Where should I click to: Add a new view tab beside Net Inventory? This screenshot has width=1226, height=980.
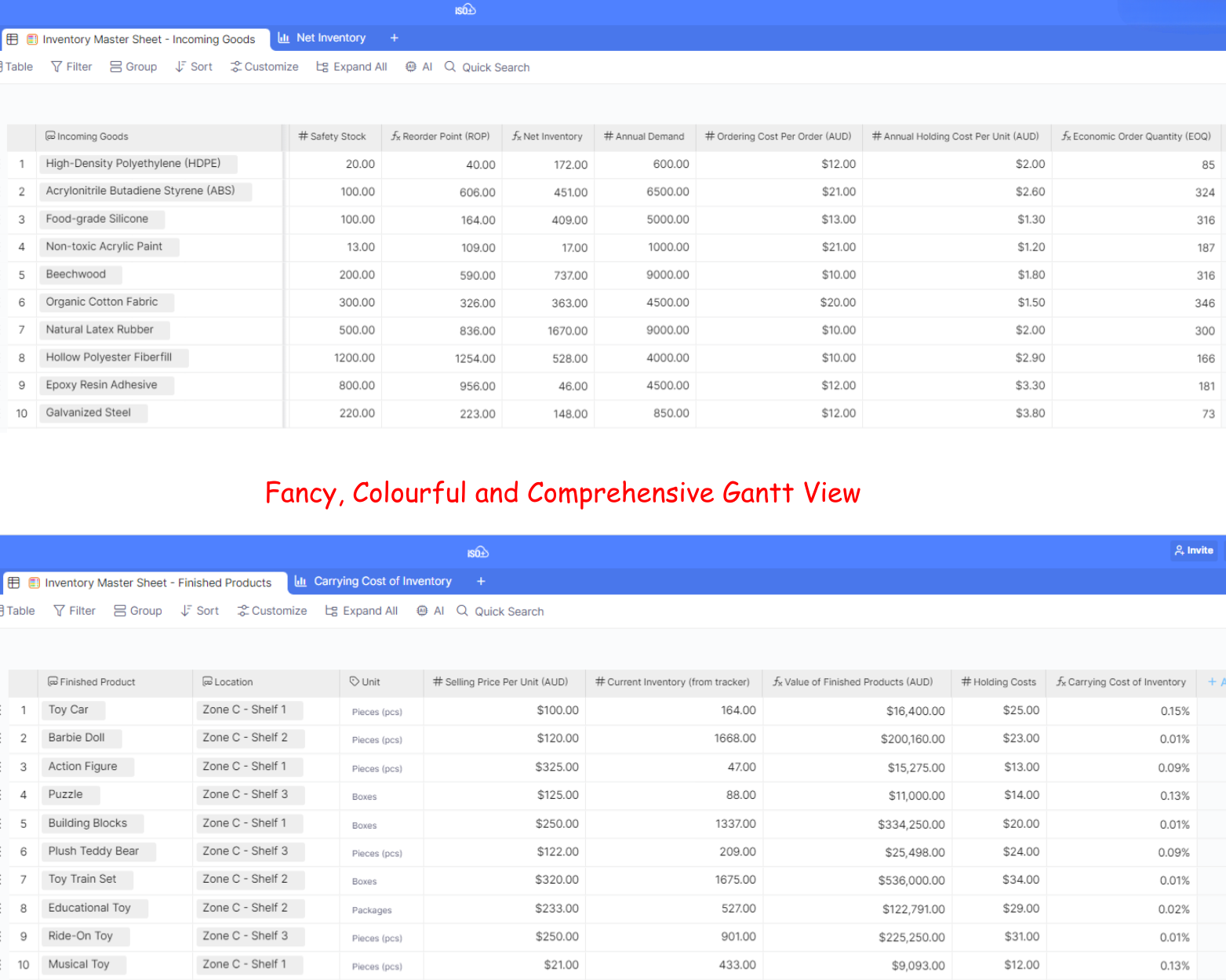(x=395, y=38)
